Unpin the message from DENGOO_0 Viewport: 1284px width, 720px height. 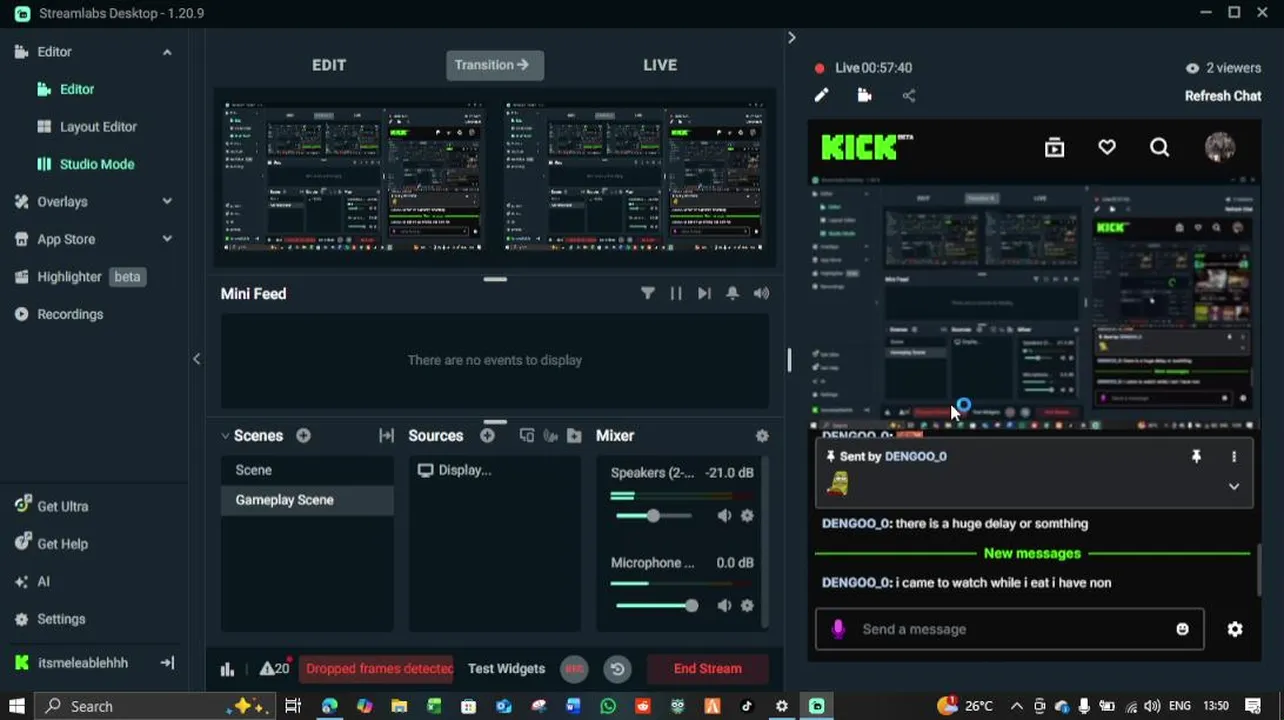point(1195,456)
